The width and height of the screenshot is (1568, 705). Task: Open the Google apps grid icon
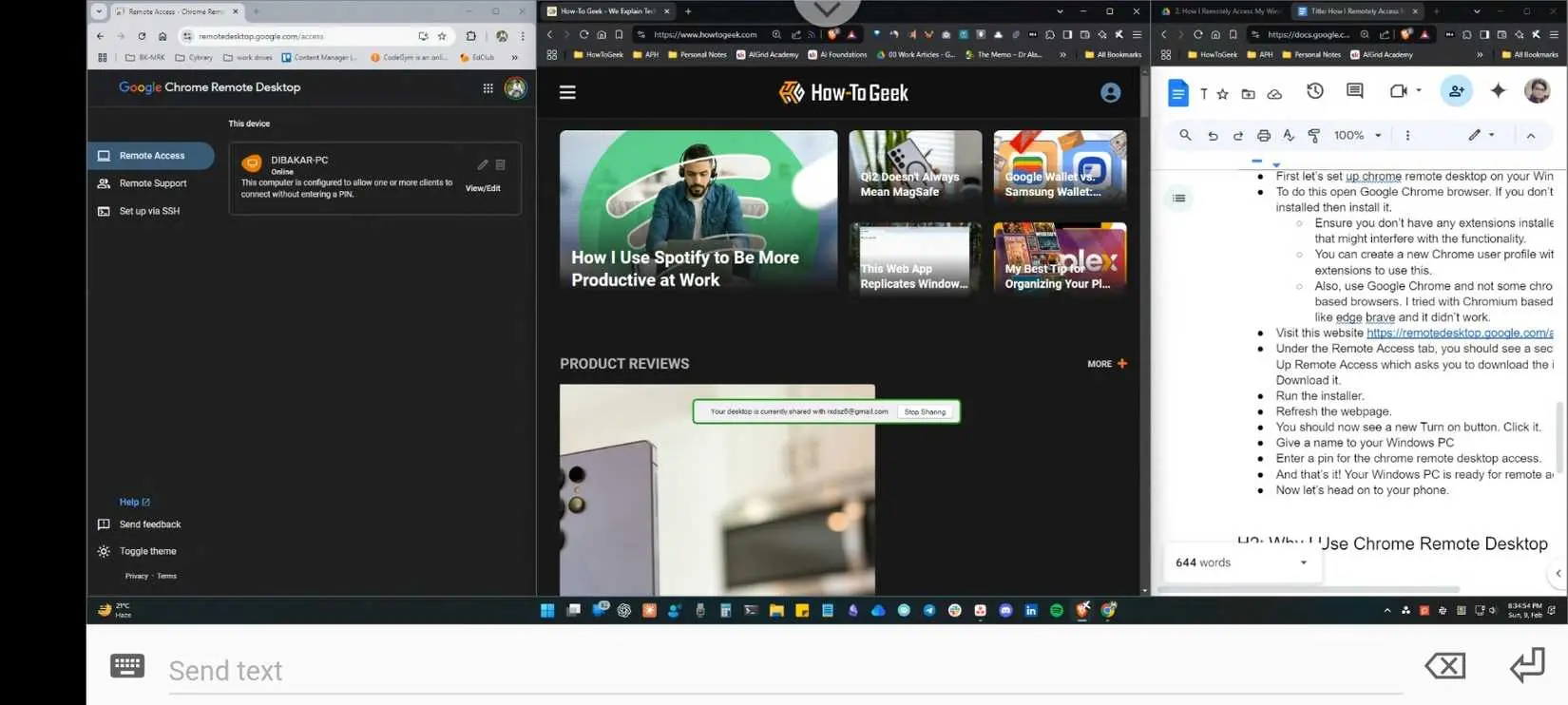[x=488, y=88]
